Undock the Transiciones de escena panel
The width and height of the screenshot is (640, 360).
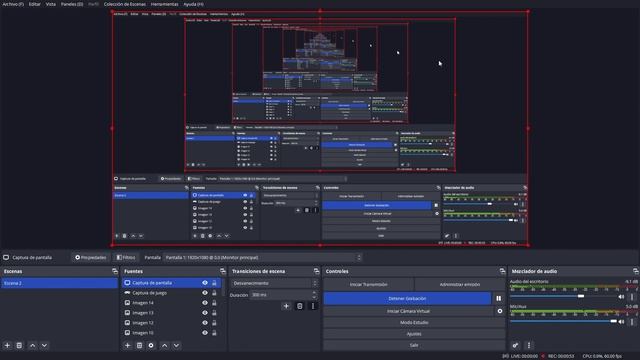[x=317, y=271]
